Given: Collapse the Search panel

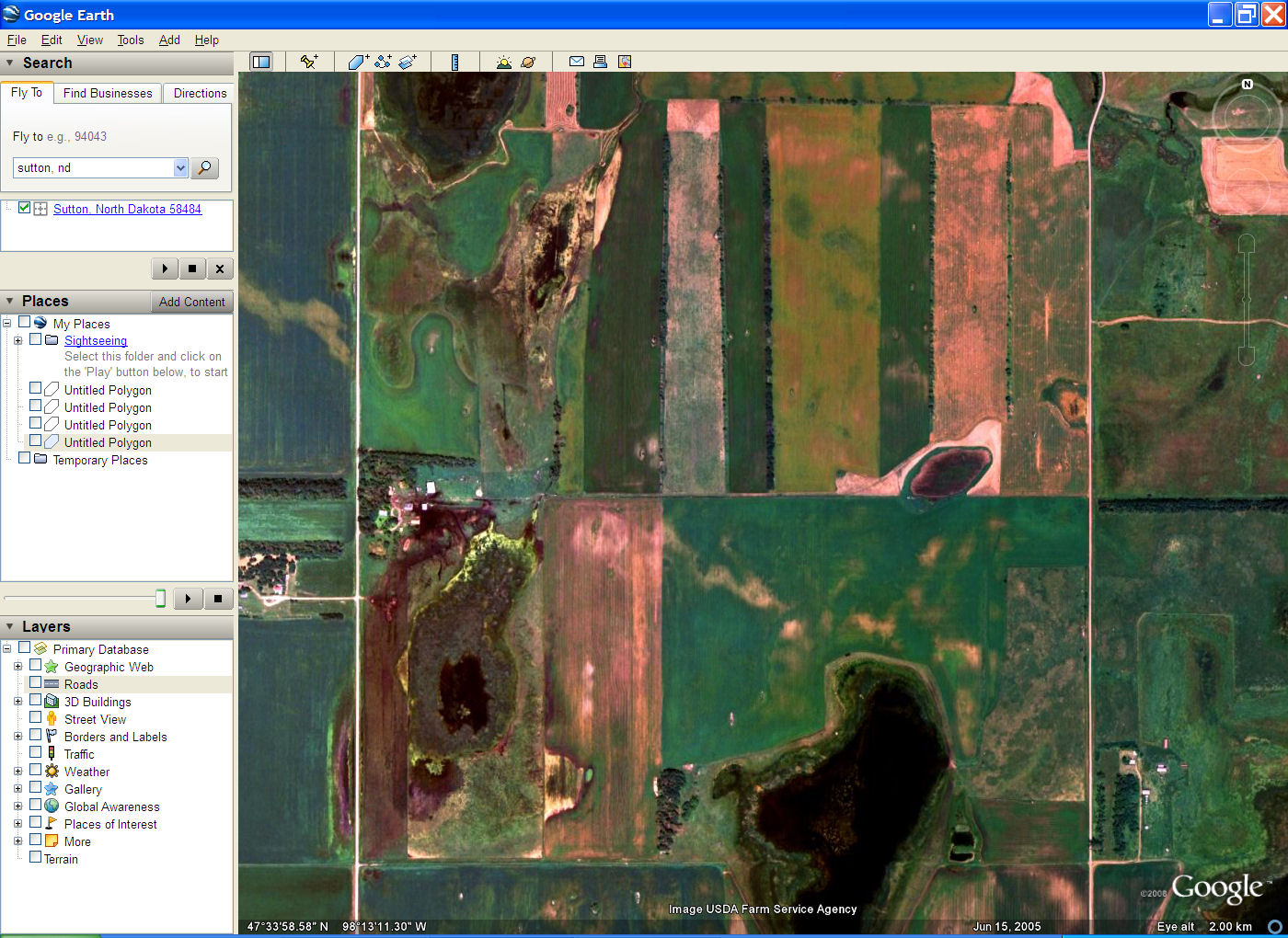Looking at the screenshot, I should 9,63.
